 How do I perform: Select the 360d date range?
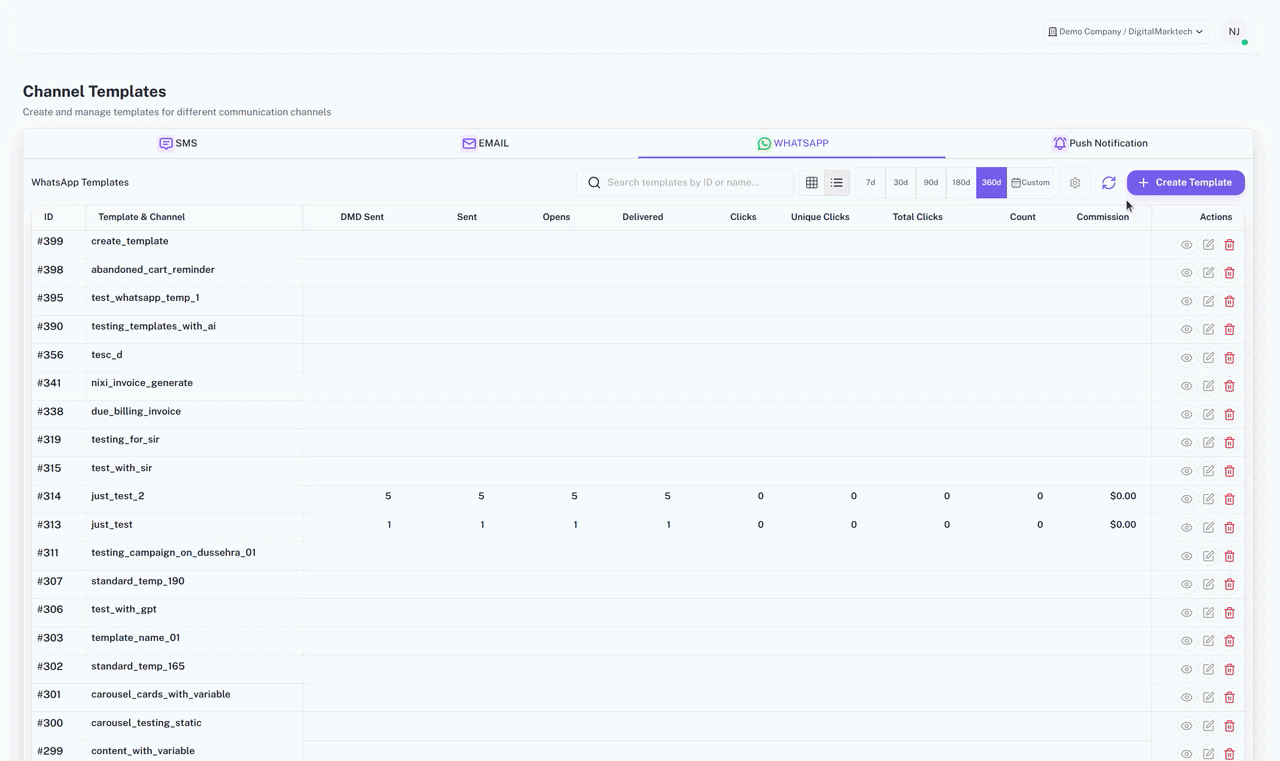pyautogui.click(x=991, y=183)
